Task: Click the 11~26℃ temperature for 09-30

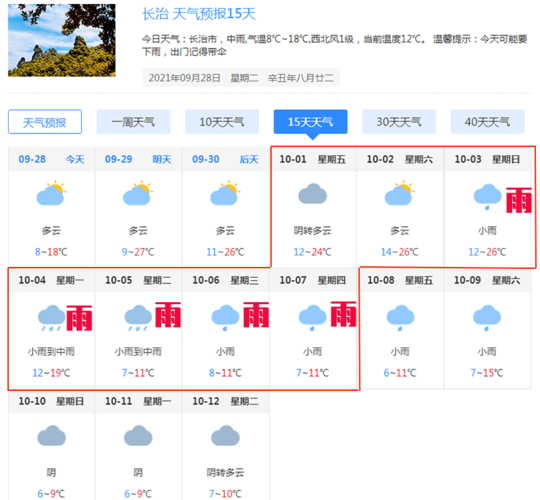Action: pos(225,252)
